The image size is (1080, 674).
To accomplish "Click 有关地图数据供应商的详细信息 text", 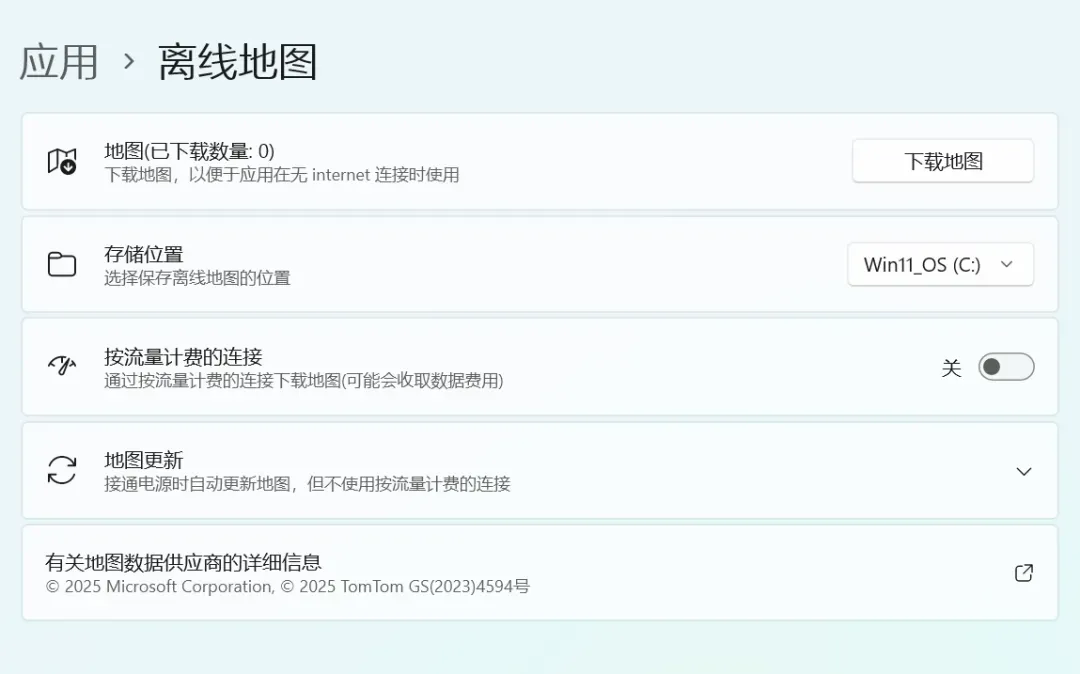I will pyautogui.click(x=183, y=562).
